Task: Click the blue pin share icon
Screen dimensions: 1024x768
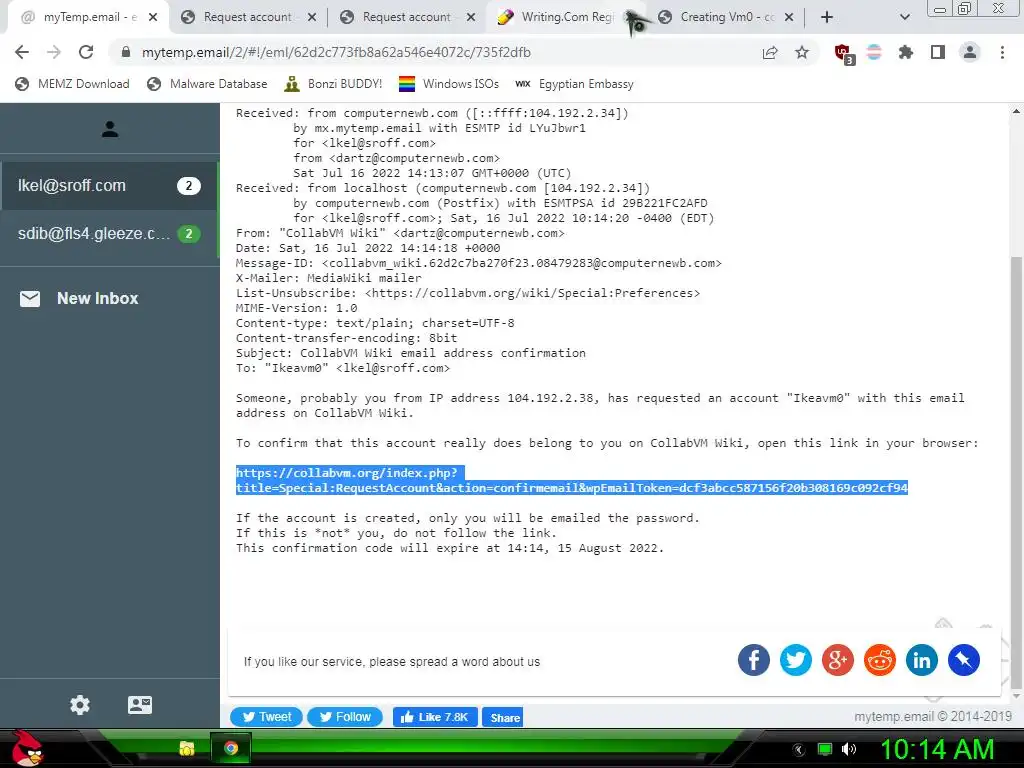Action: [964, 660]
